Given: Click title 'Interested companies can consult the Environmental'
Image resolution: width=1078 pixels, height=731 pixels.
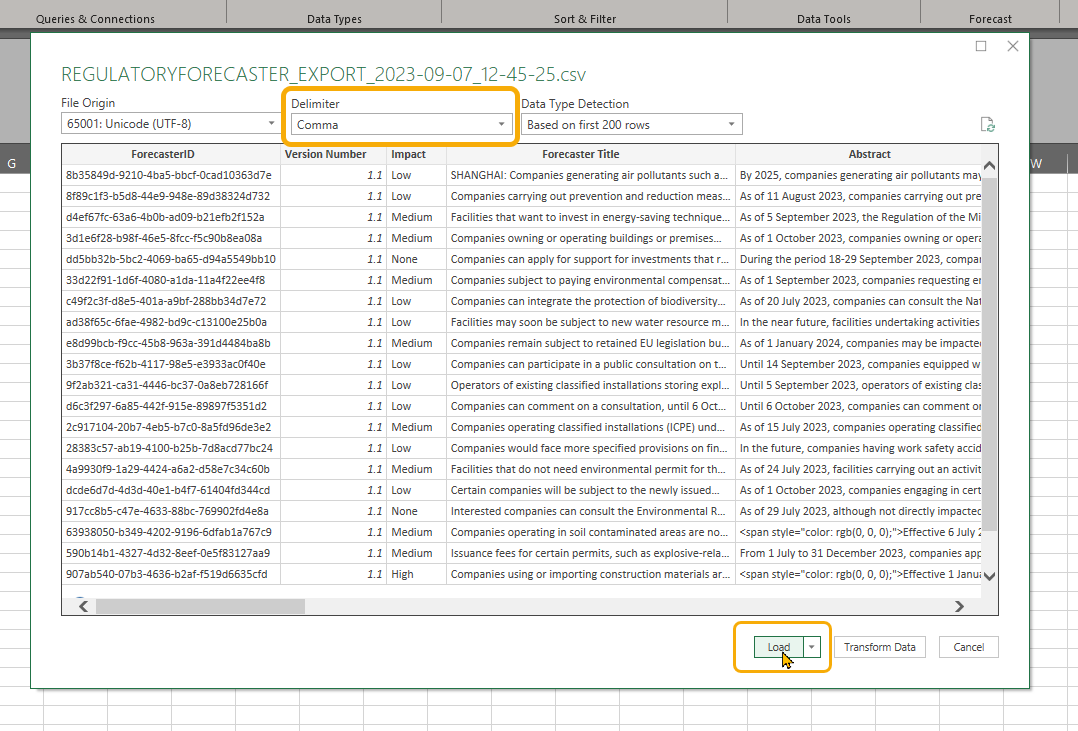Looking at the screenshot, I should point(591,511).
